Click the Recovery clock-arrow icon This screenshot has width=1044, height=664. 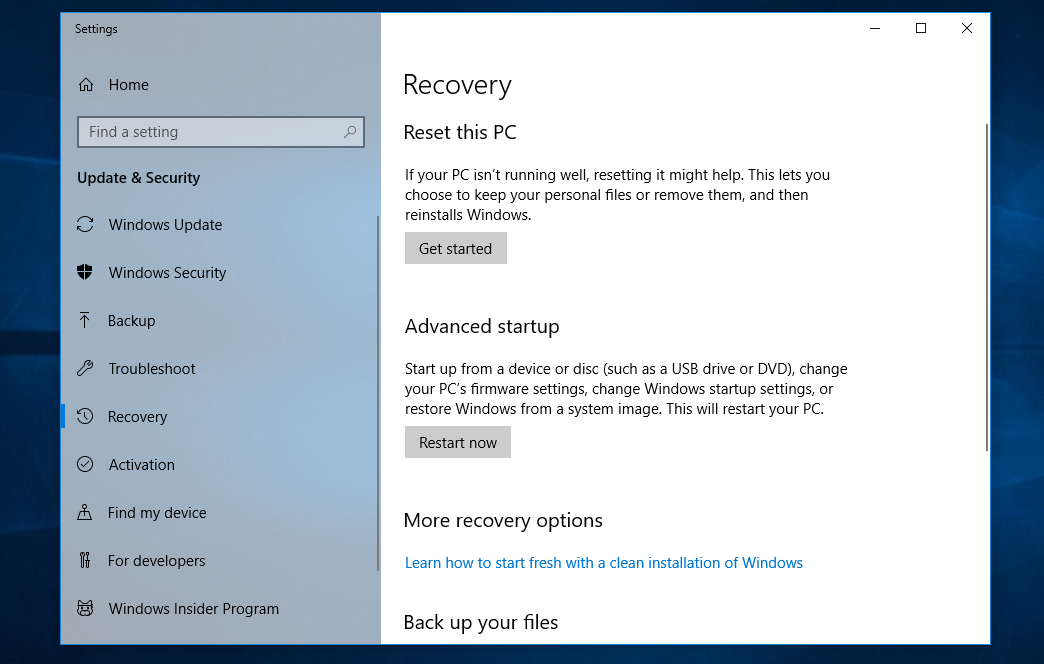point(85,417)
